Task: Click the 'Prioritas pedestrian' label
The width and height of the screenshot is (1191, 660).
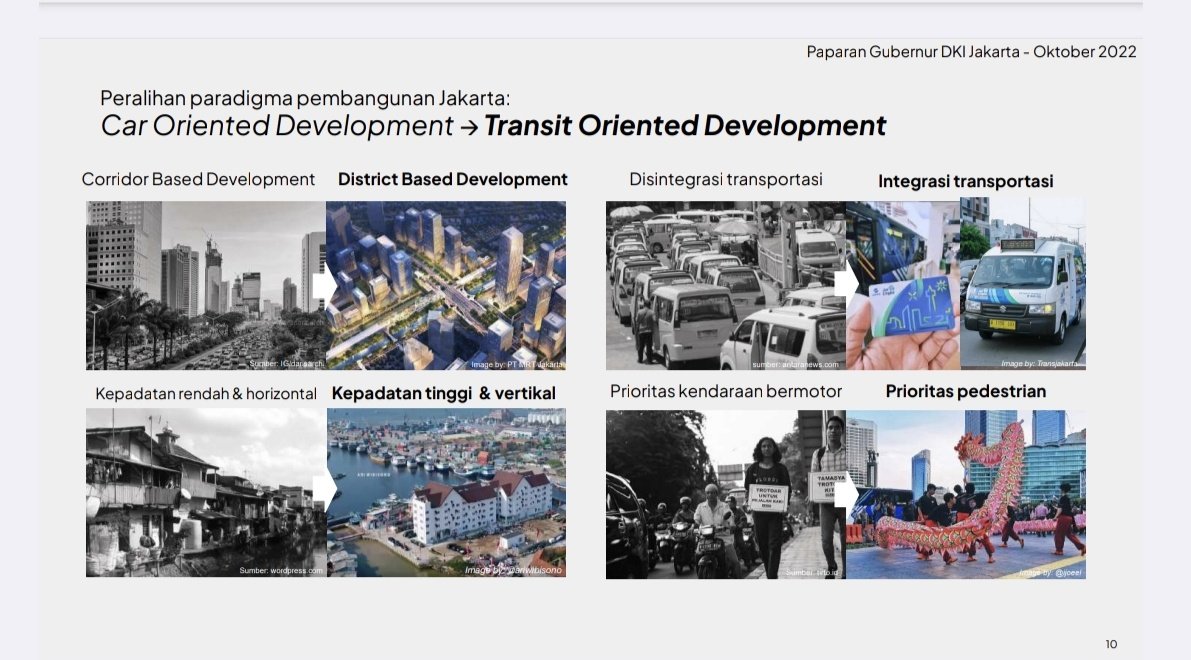Action: tap(965, 391)
